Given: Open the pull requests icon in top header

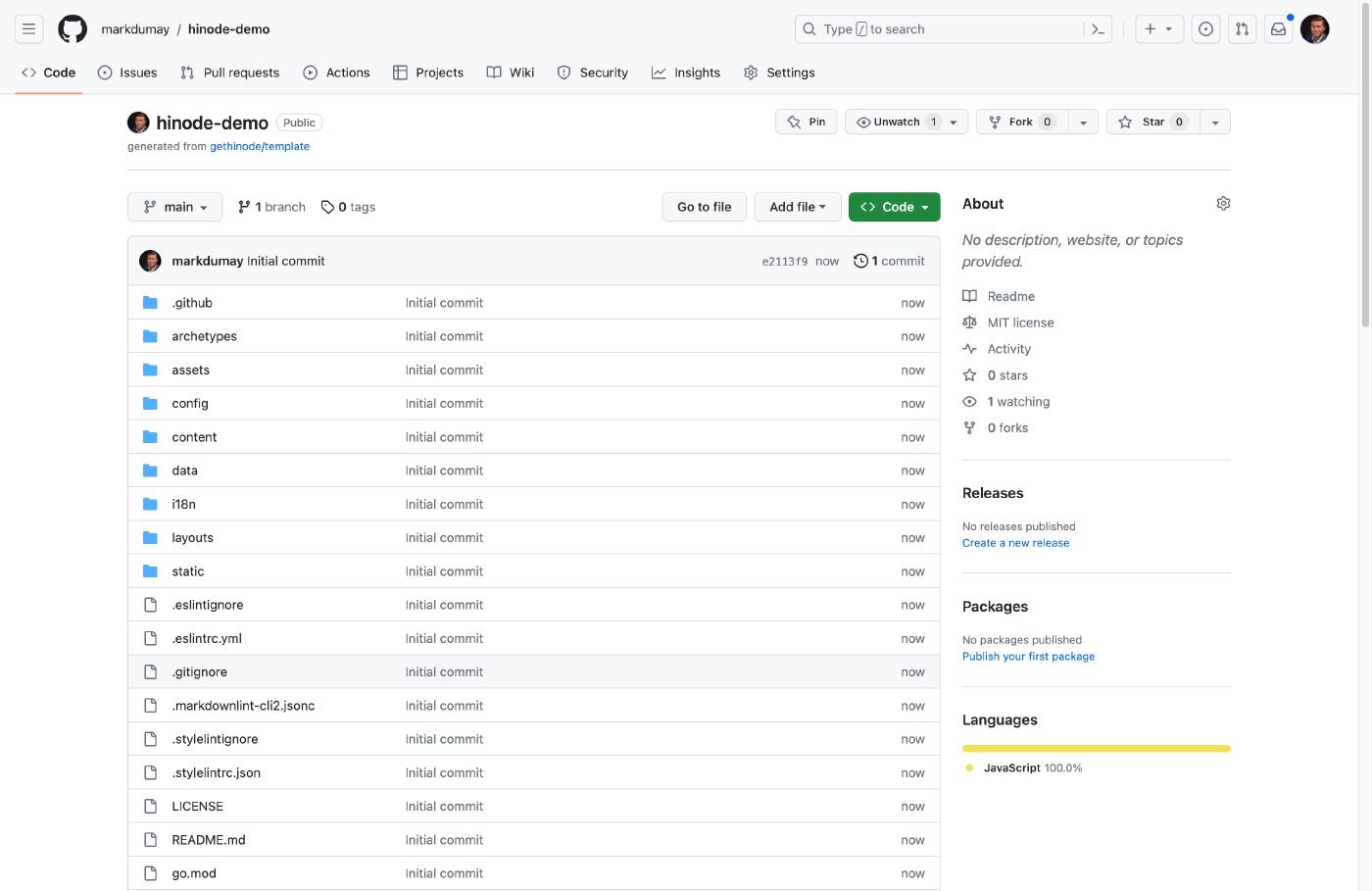Looking at the screenshot, I should [1242, 29].
